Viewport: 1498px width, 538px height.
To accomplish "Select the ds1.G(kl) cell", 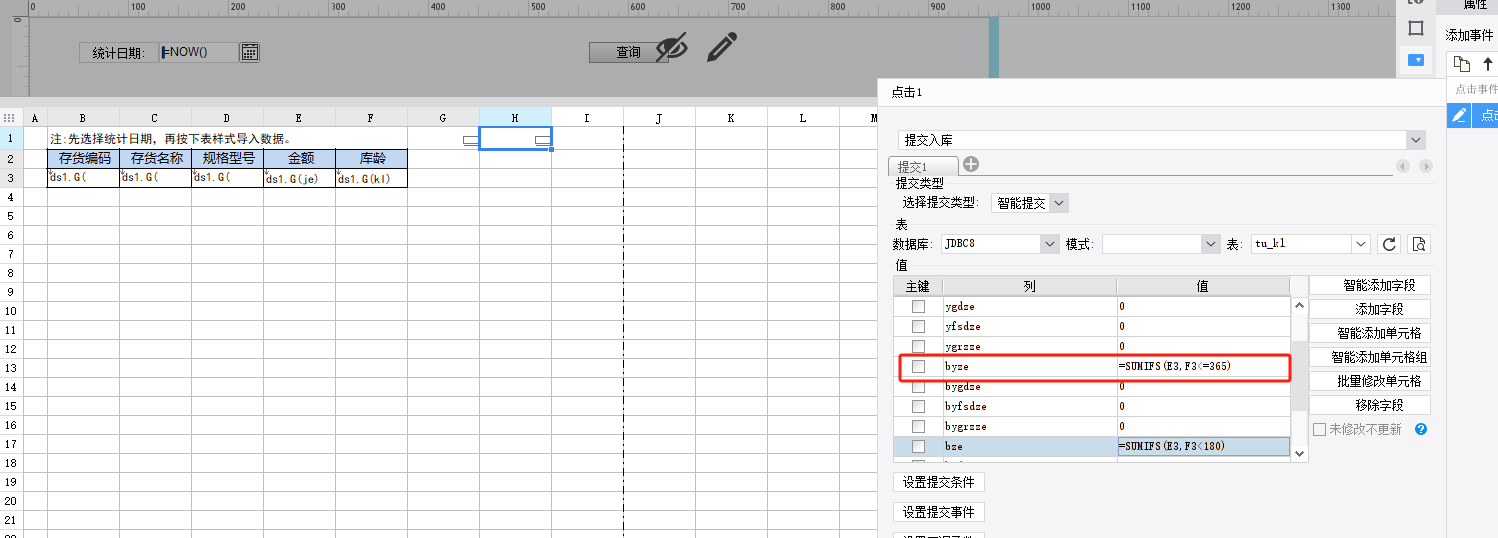I will [372, 178].
